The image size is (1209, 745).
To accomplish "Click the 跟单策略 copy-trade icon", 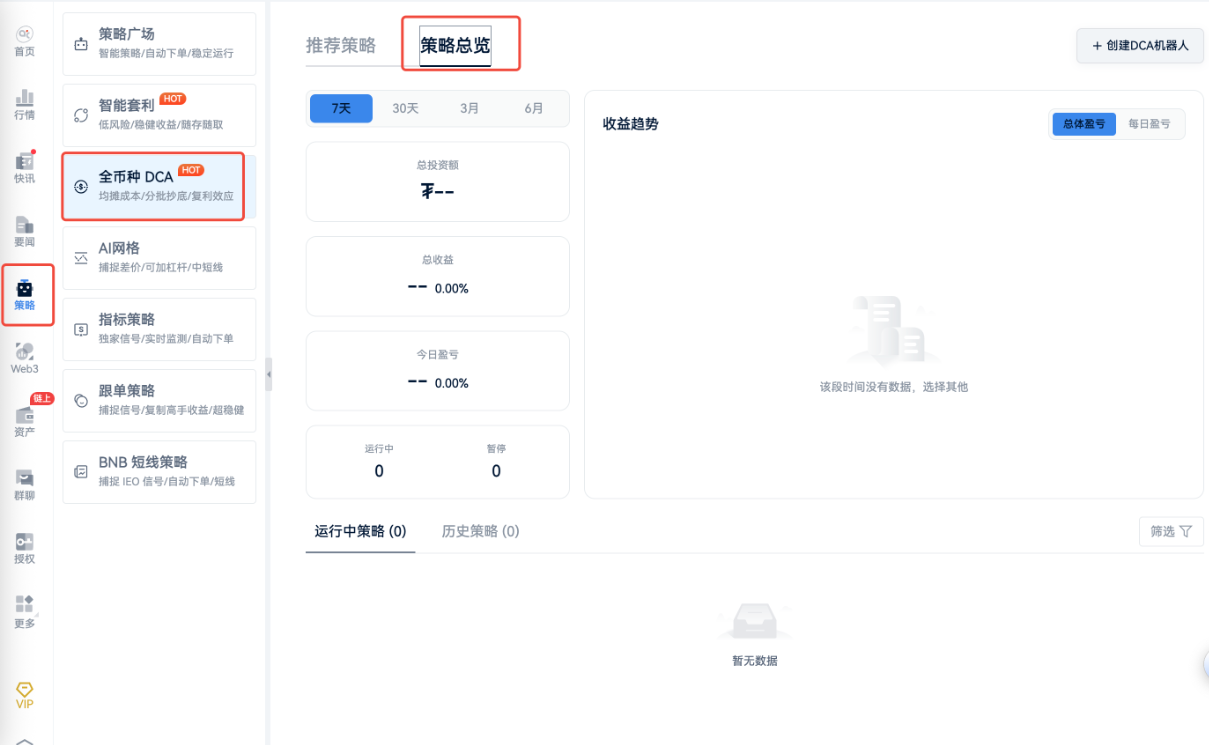I will click(x=81, y=401).
